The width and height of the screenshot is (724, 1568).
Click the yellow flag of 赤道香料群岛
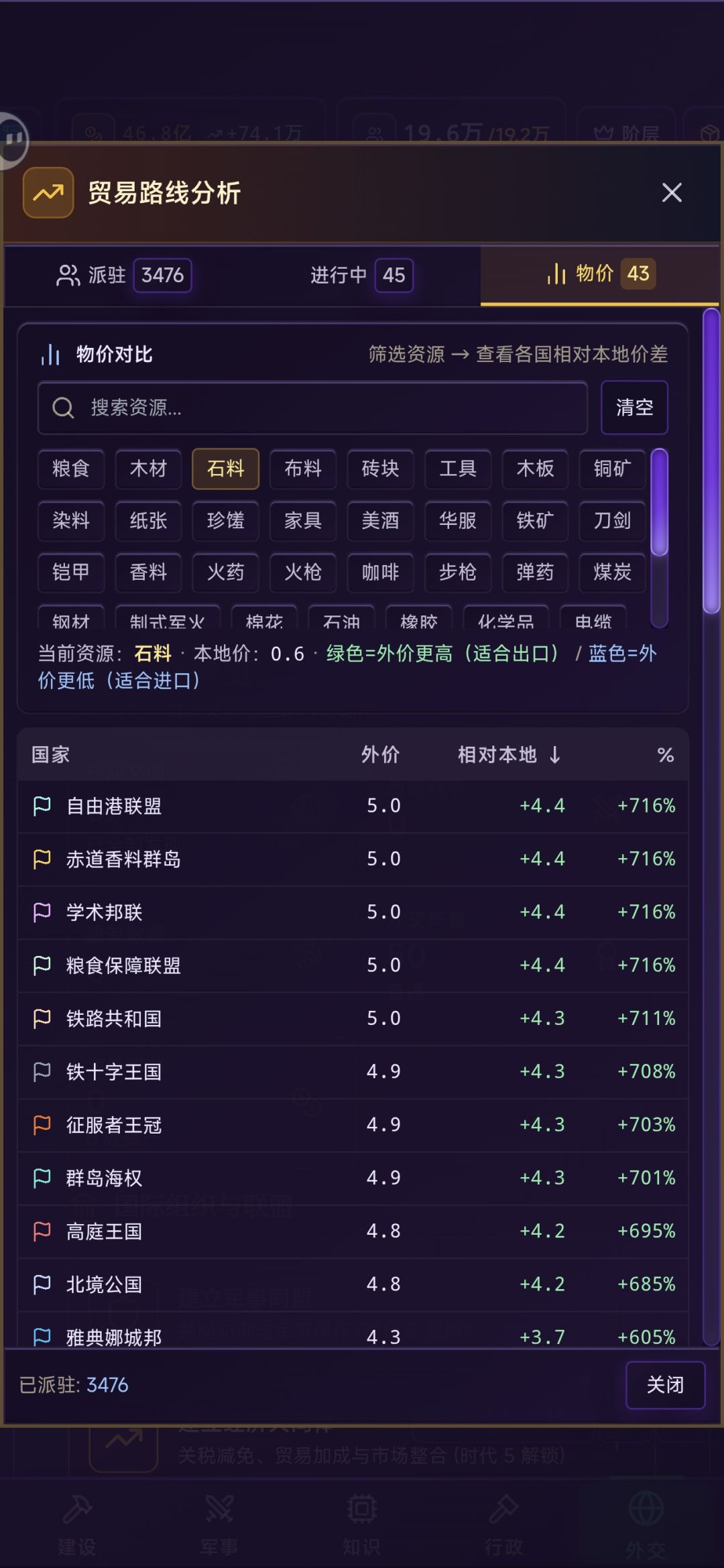tap(42, 859)
